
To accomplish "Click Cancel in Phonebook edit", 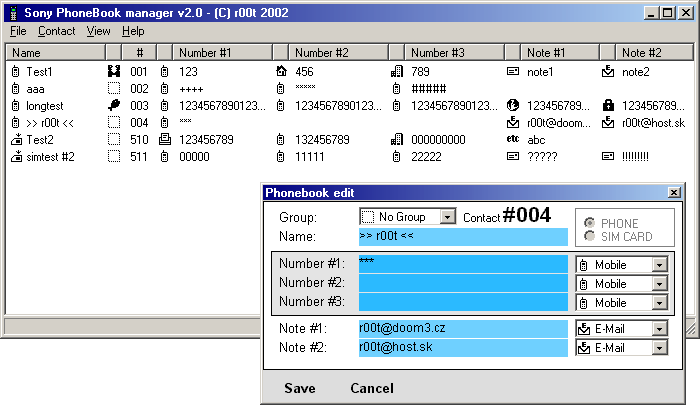I will (372, 388).
